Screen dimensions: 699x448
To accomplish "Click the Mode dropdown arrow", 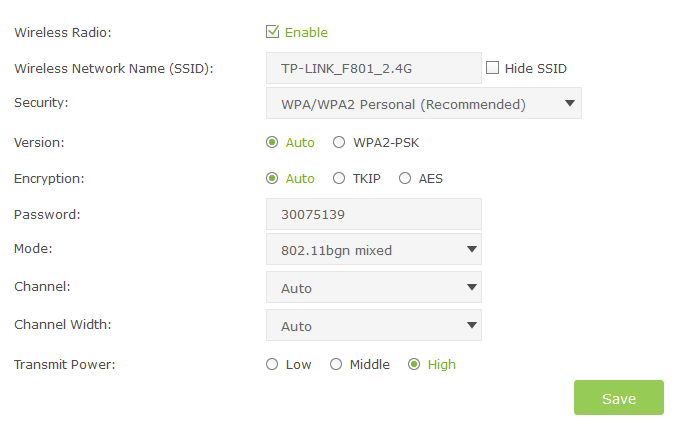I will 472,250.
